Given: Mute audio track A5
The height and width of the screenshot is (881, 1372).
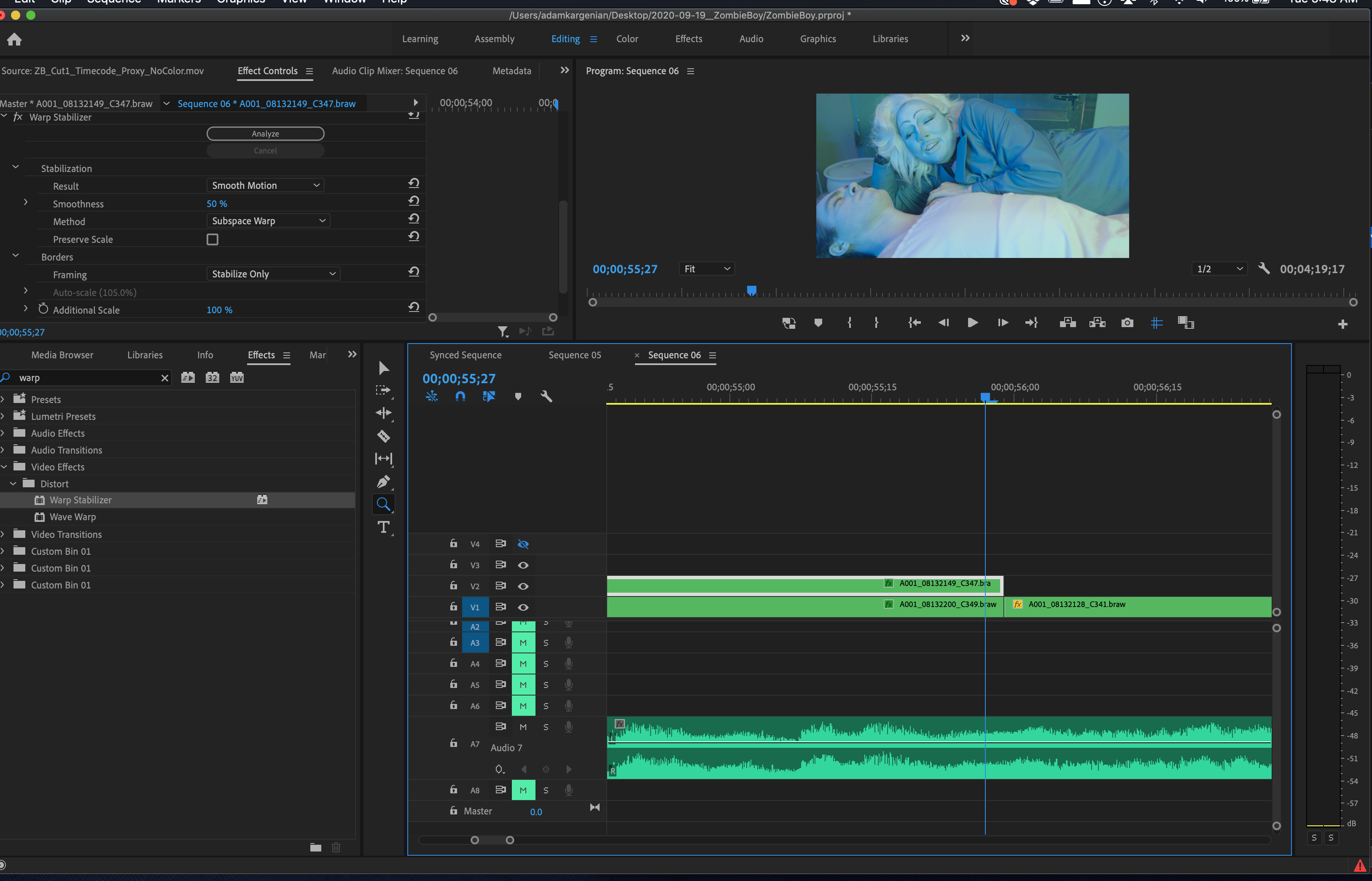Looking at the screenshot, I should point(523,684).
